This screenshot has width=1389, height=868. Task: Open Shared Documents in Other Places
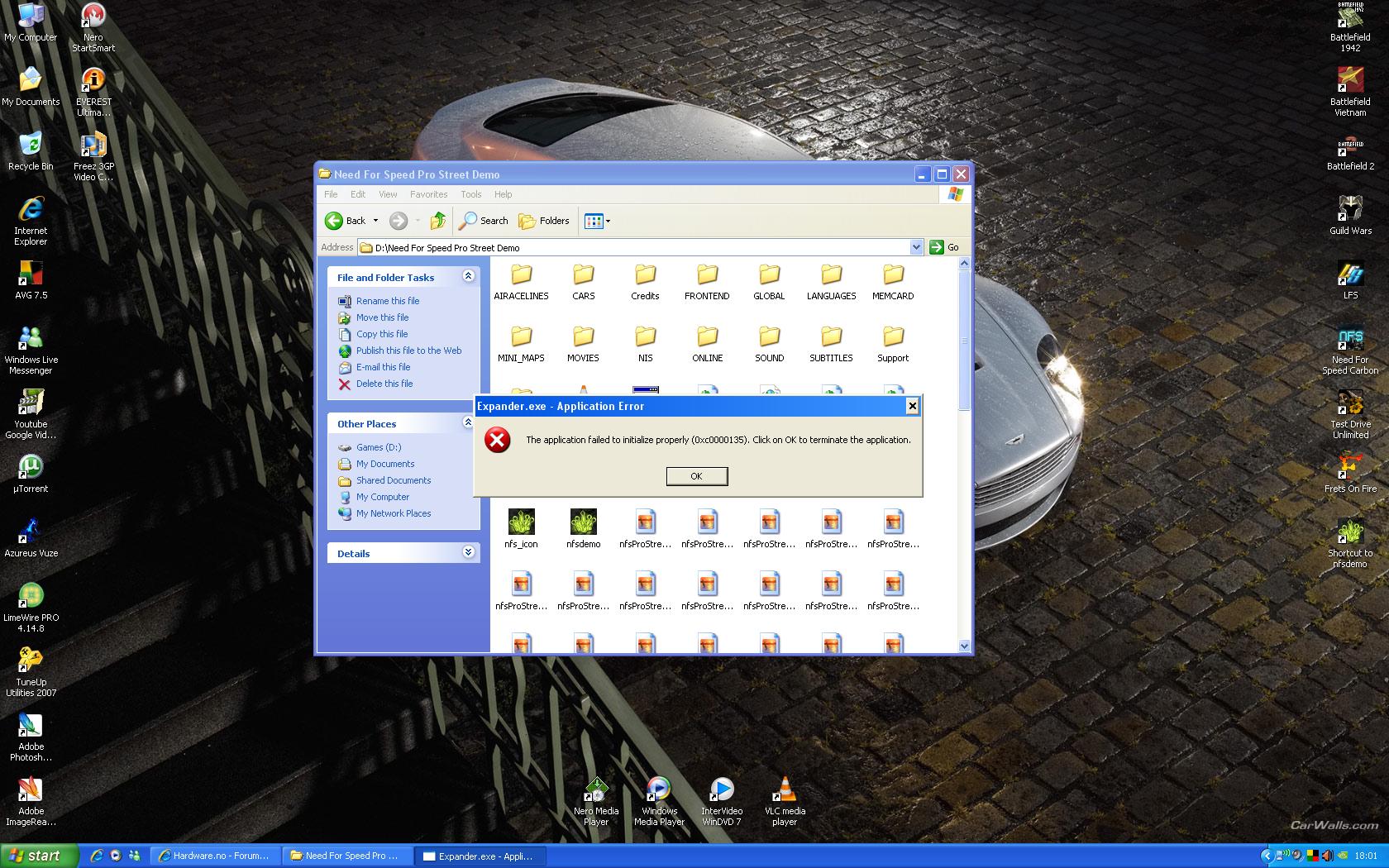tap(394, 480)
